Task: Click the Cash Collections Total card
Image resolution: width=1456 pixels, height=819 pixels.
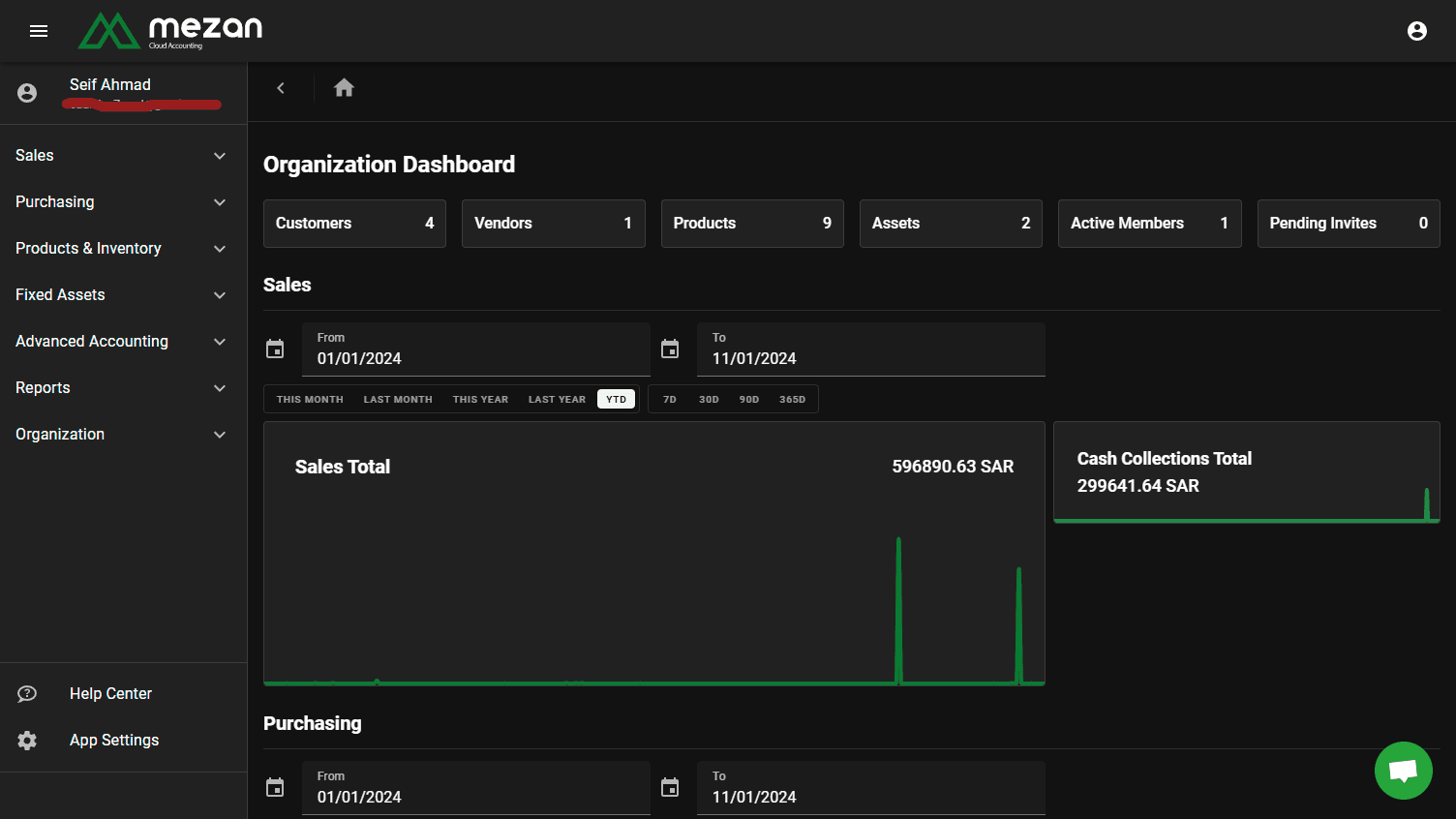Action: point(1247,472)
